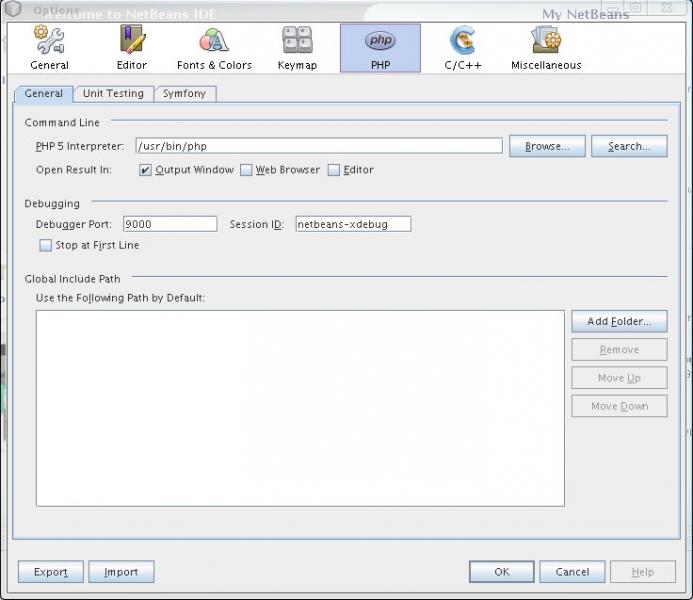Screen dimensions: 693x600
Task: Click Browse for PHP interpreter
Action: 547,146
